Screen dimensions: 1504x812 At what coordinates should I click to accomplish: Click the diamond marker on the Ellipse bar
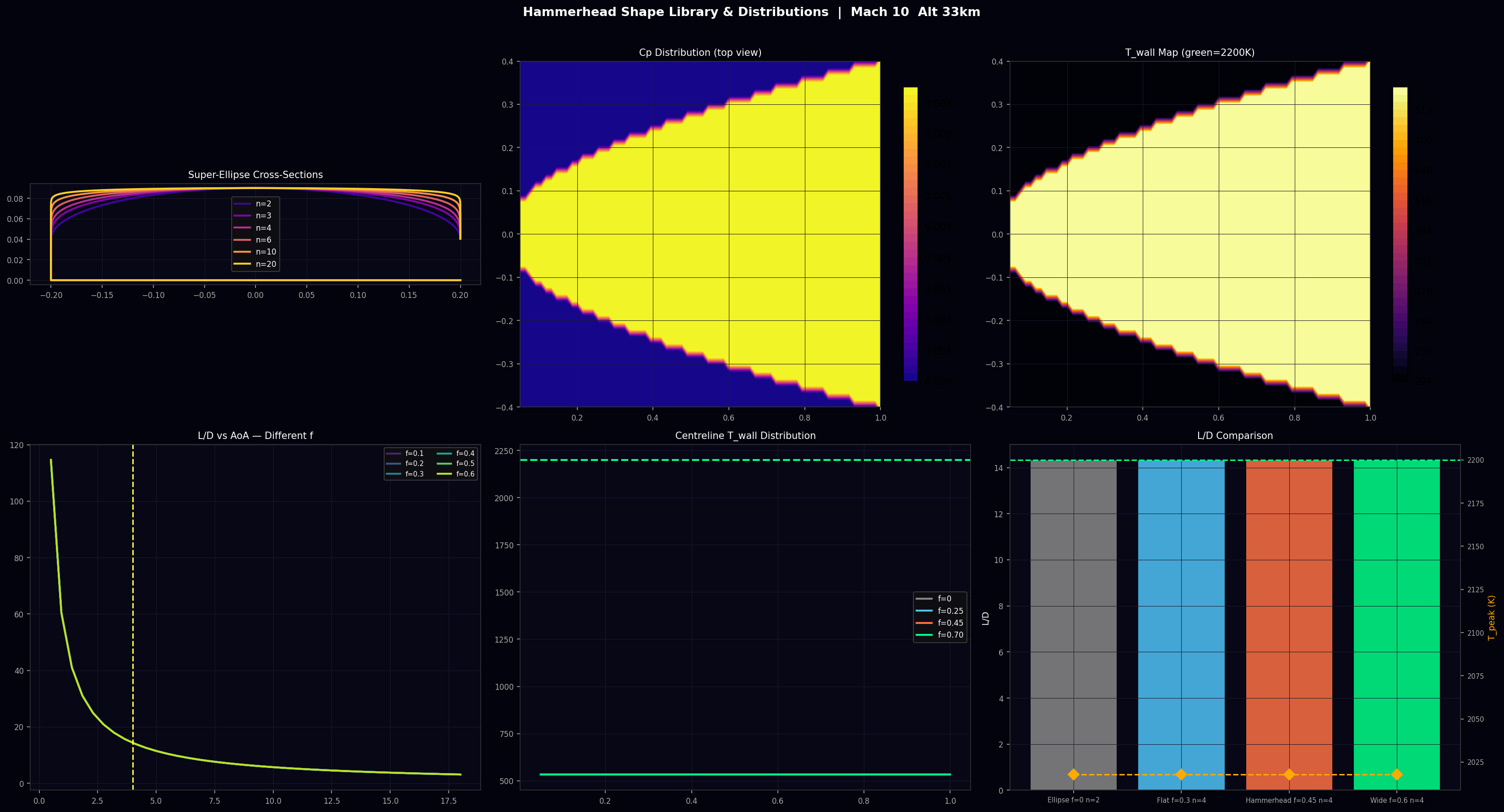click(1073, 774)
